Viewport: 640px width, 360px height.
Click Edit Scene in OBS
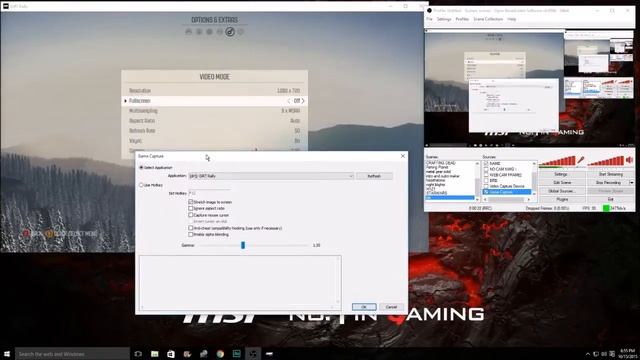pos(561,182)
